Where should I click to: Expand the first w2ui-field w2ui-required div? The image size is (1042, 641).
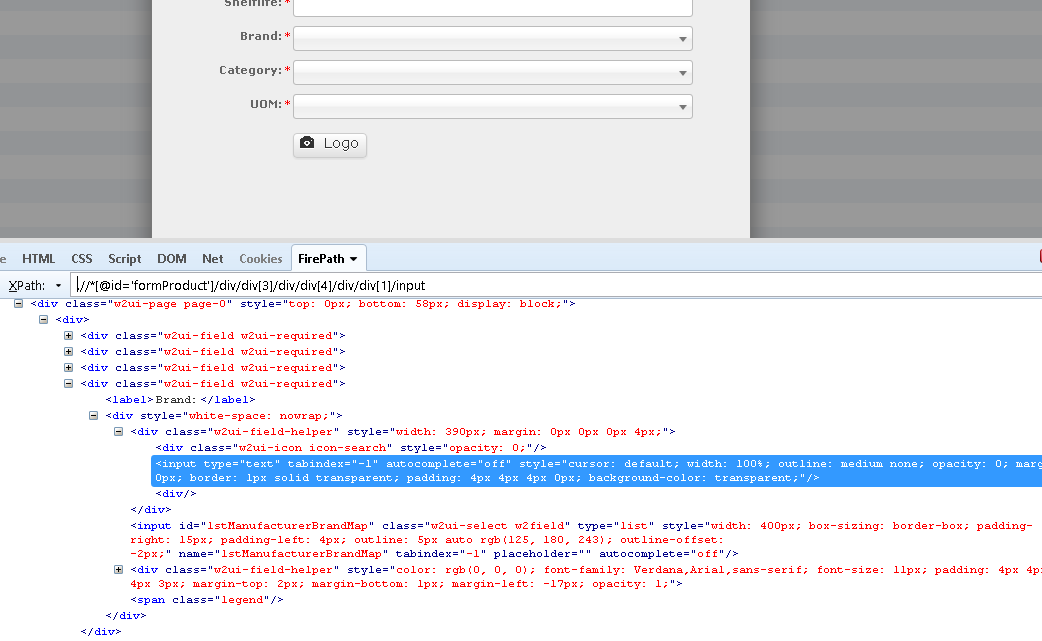pyautogui.click(x=68, y=335)
